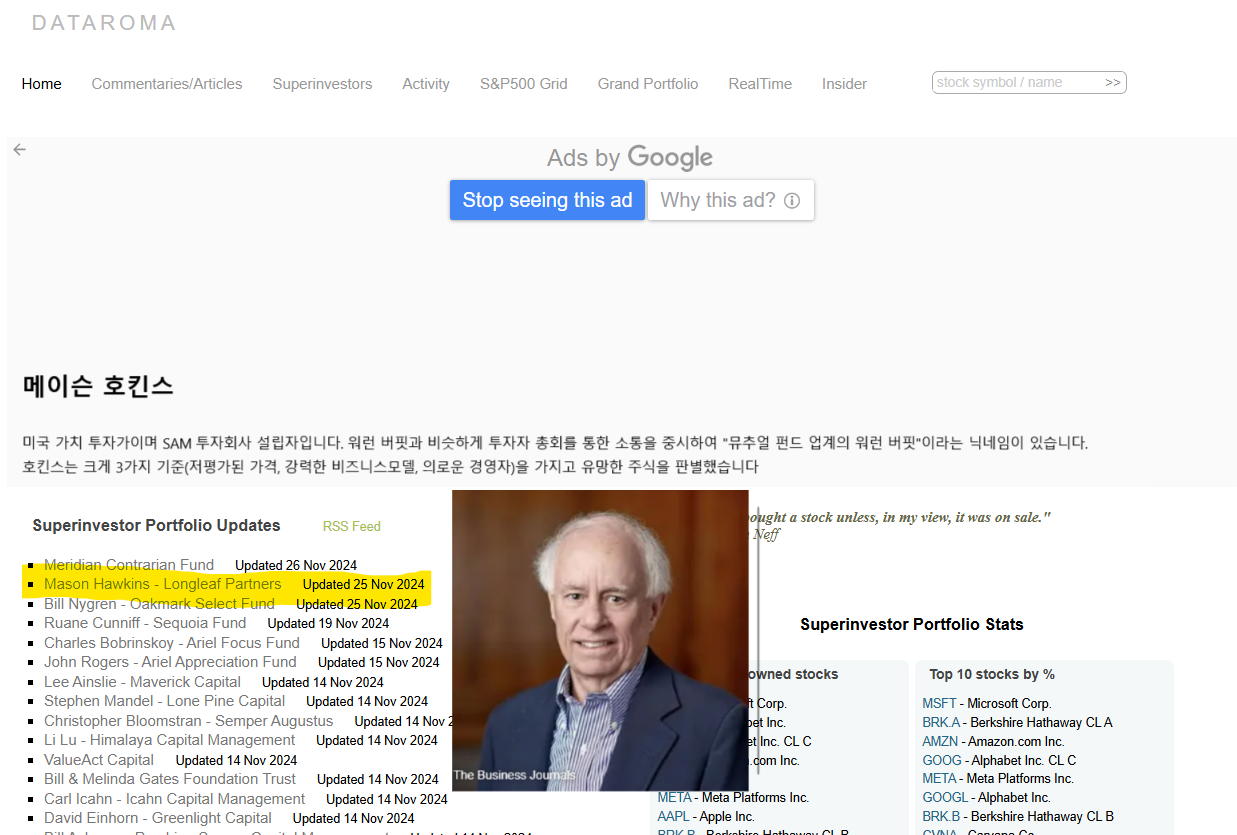The image size is (1237, 835).
Task: Open Bill Nygren - Oakmark Select Fund
Action: click(x=159, y=604)
